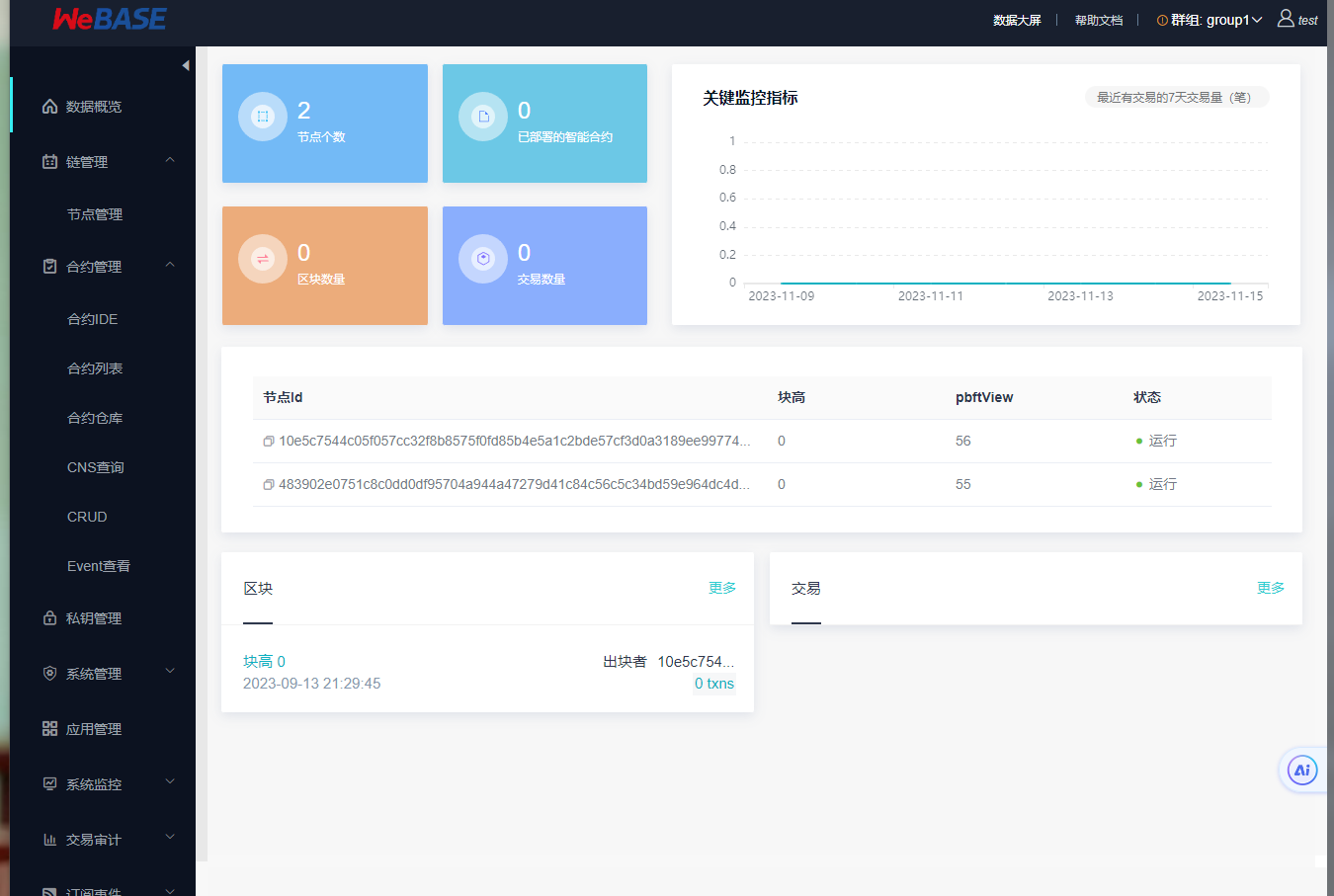Open the AI assistant floating button
Image resolution: width=1334 pixels, height=896 pixels.
[x=1302, y=770]
